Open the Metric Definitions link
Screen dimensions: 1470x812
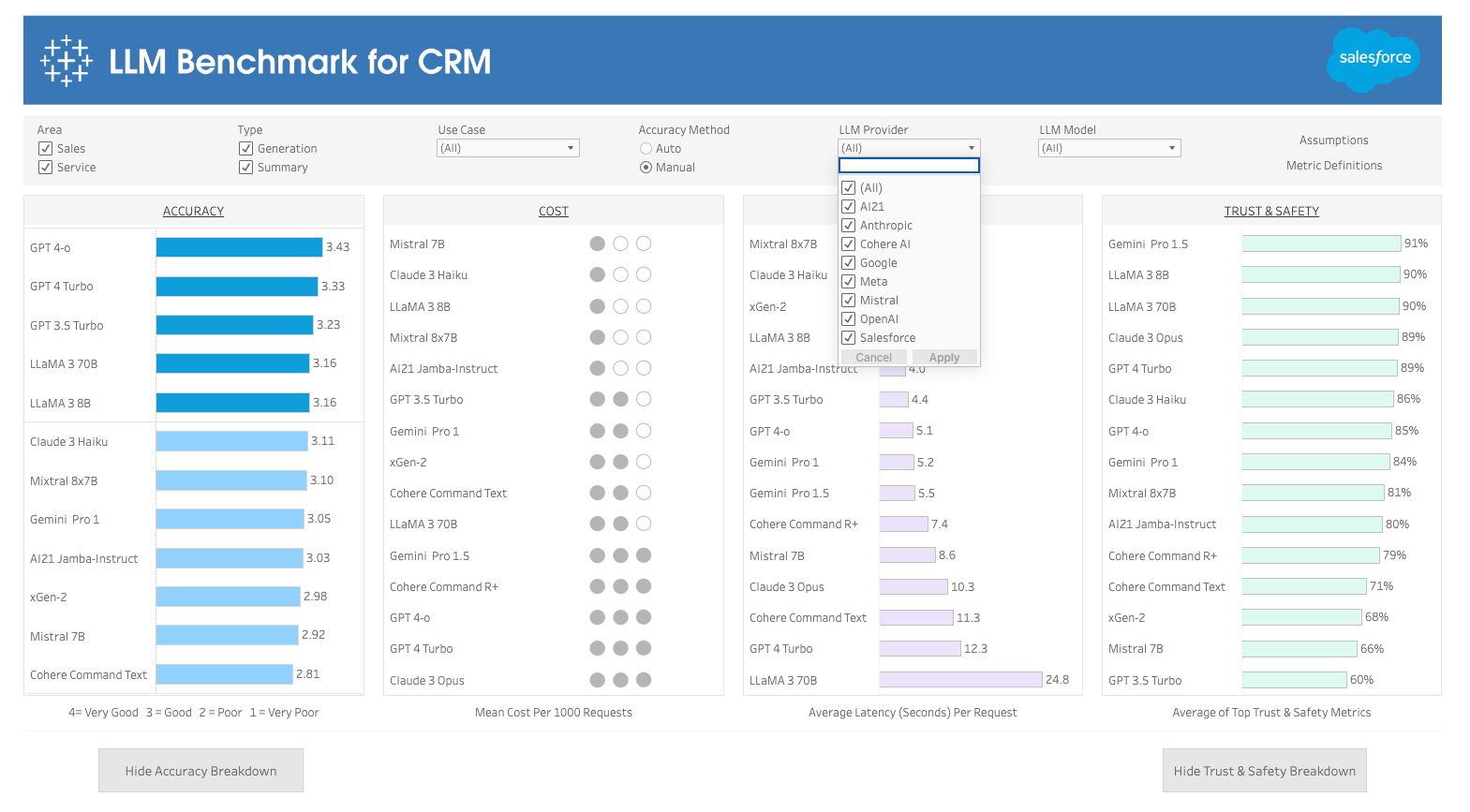pyautogui.click(x=1333, y=165)
